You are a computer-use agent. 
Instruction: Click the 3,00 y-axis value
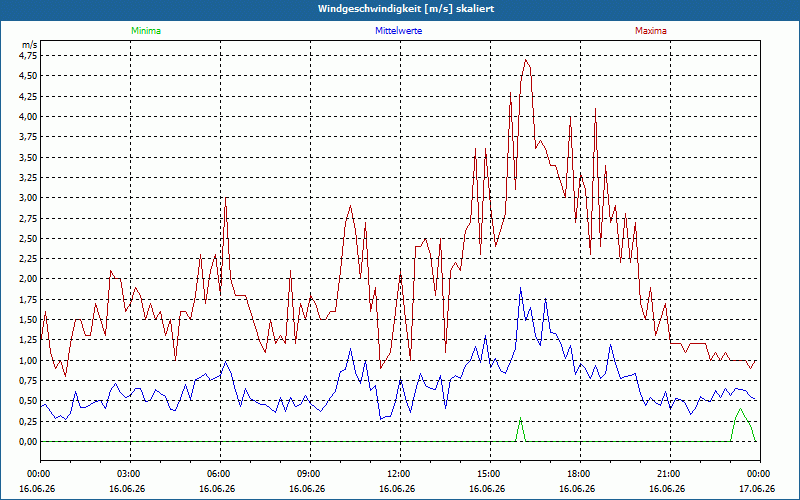click(x=28, y=198)
